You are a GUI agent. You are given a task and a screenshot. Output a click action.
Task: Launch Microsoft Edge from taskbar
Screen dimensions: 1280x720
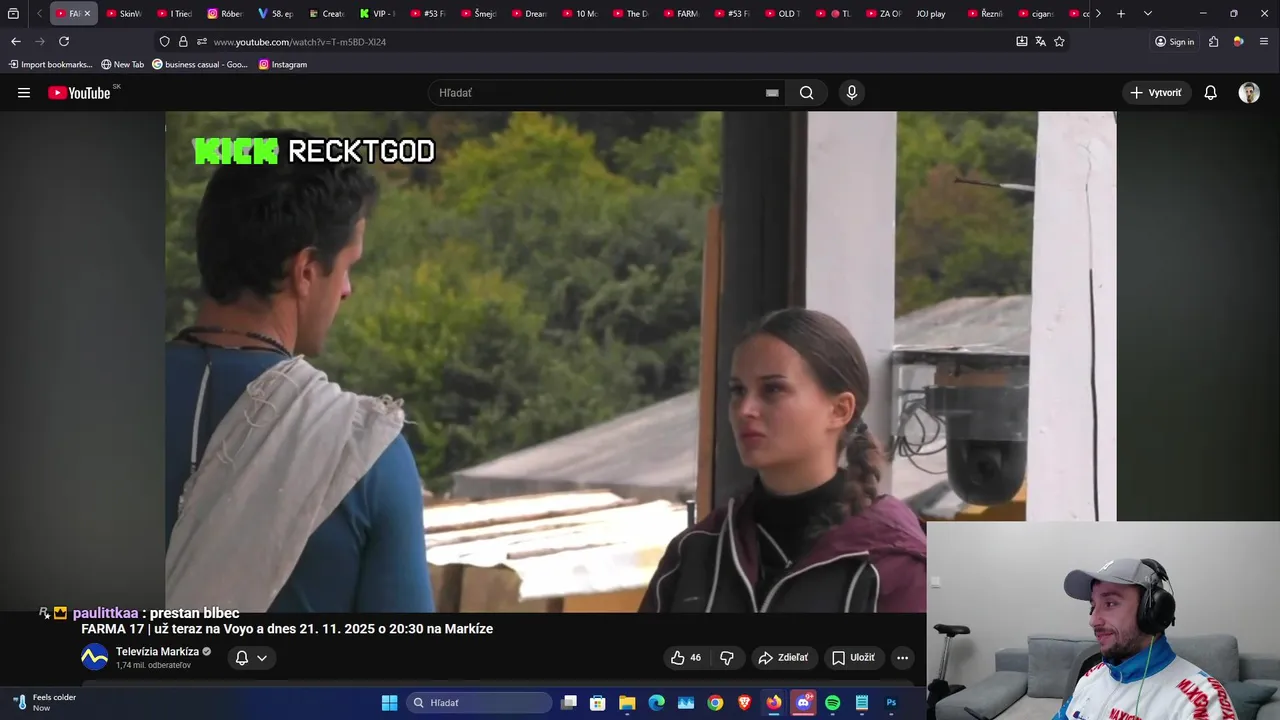pos(656,703)
